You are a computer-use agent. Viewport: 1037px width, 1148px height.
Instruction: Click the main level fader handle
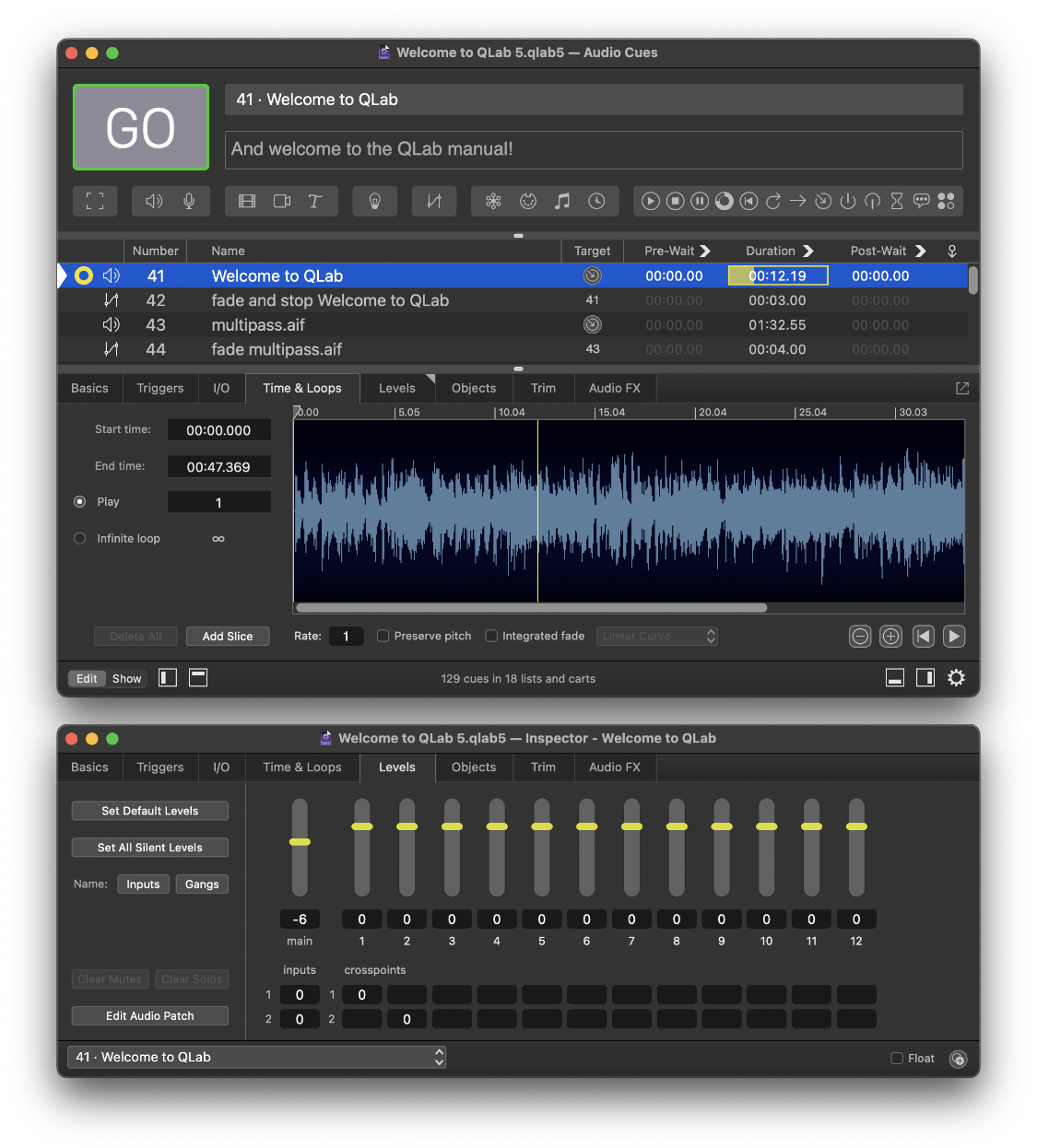pyautogui.click(x=300, y=841)
